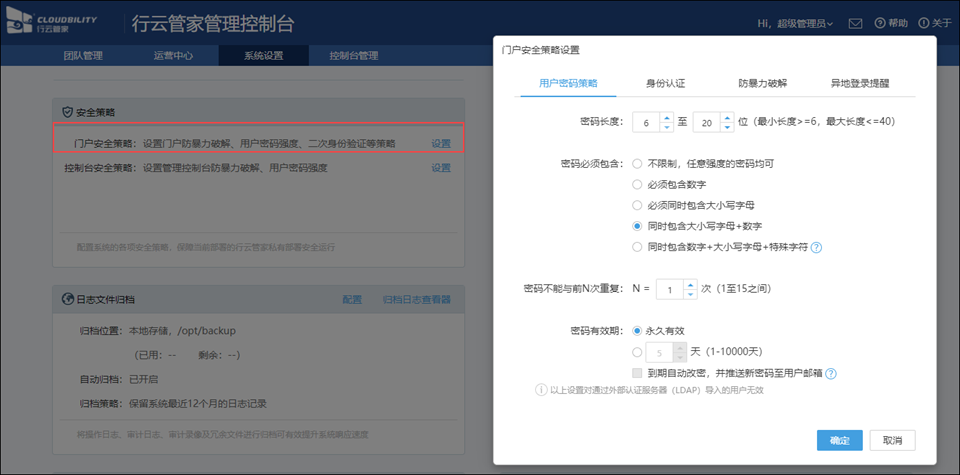
Task: Click the shield icon beside 安全策略
Action: point(67,112)
